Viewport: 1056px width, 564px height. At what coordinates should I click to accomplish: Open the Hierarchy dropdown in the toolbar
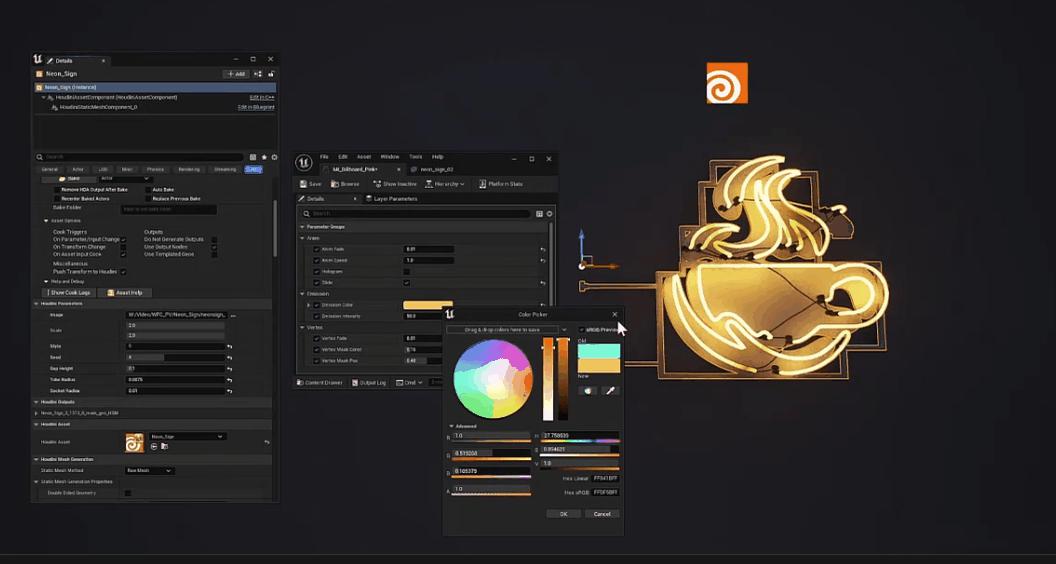coord(444,184)
